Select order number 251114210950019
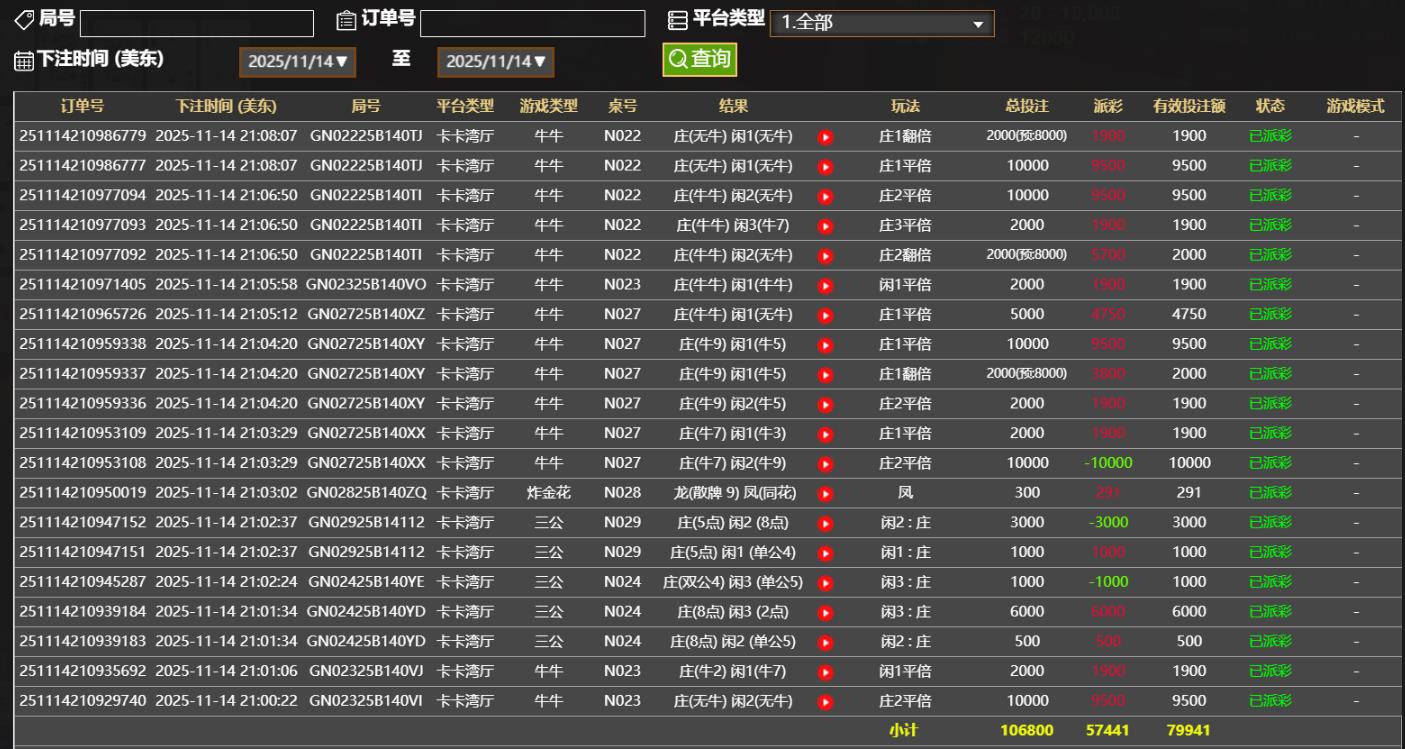The image size is (1405, 749). tap(82, 493)
